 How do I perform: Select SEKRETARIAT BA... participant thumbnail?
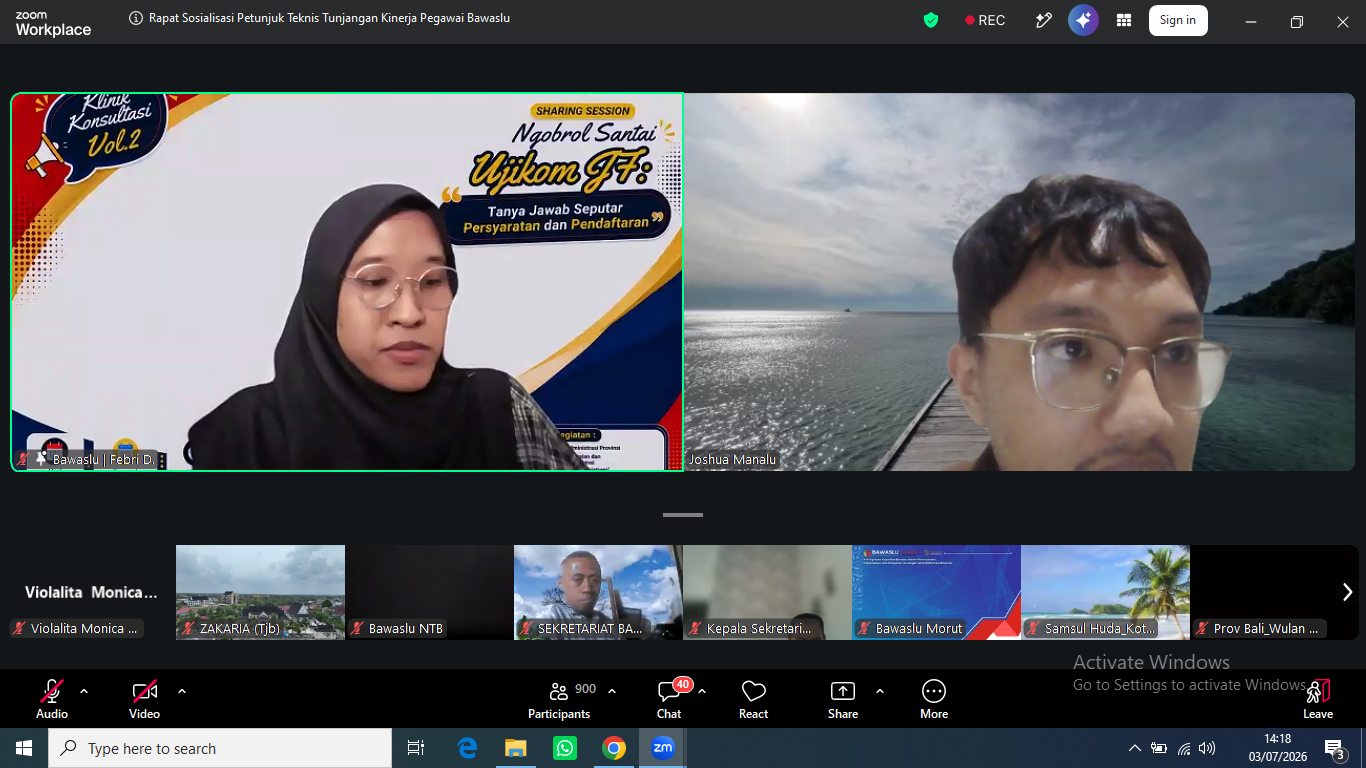coord(598,592)
